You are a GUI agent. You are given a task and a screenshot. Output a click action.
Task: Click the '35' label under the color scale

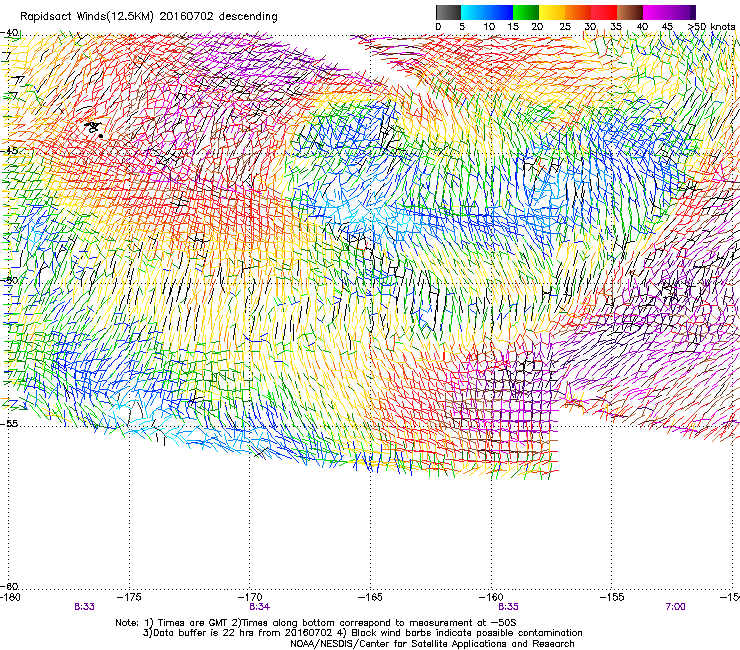tap(616, 26)
